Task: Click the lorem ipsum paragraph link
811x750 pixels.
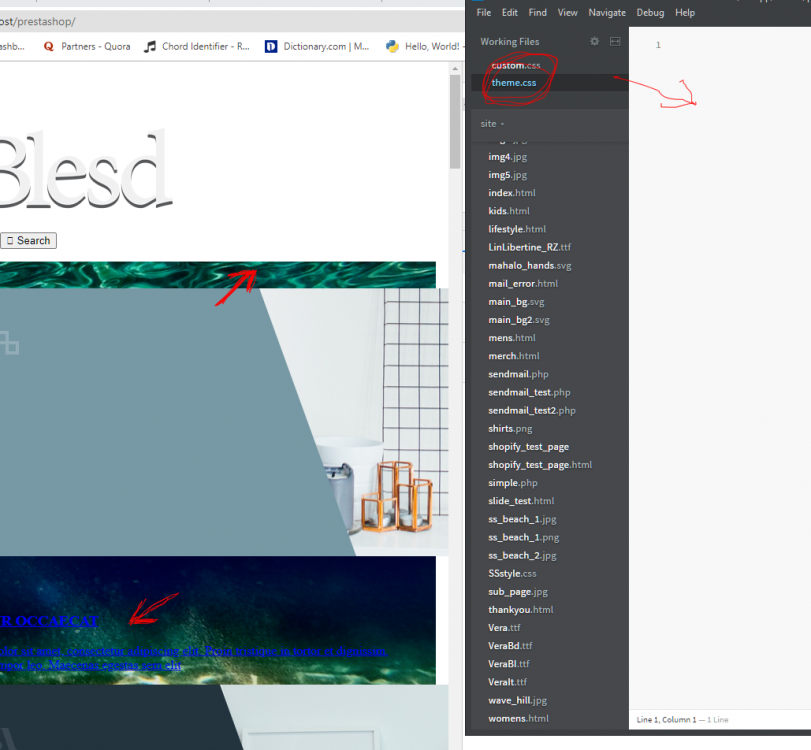Action: [193, 658]
